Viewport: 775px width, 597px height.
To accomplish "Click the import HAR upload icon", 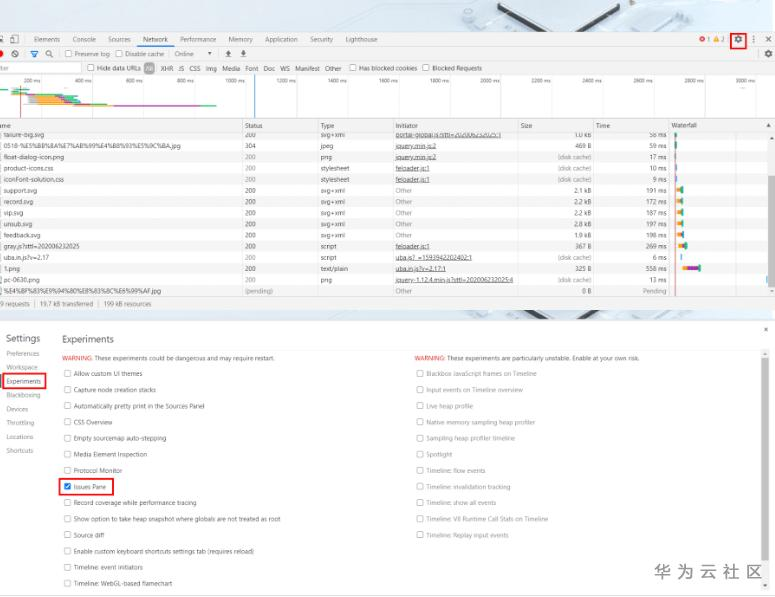I will tap(228, 54).
